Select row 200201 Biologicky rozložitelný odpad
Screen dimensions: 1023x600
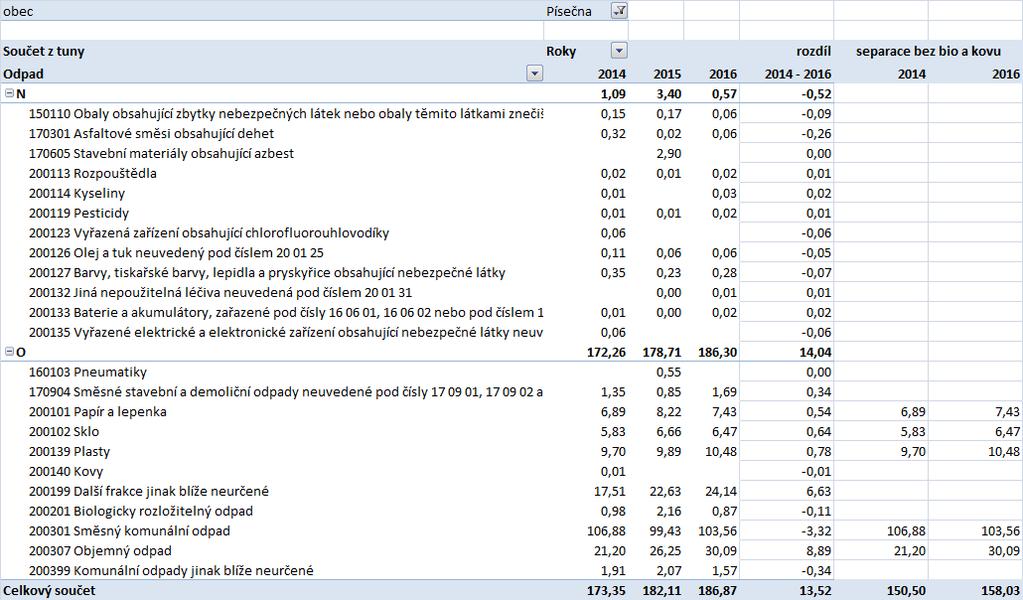point(141,511)
